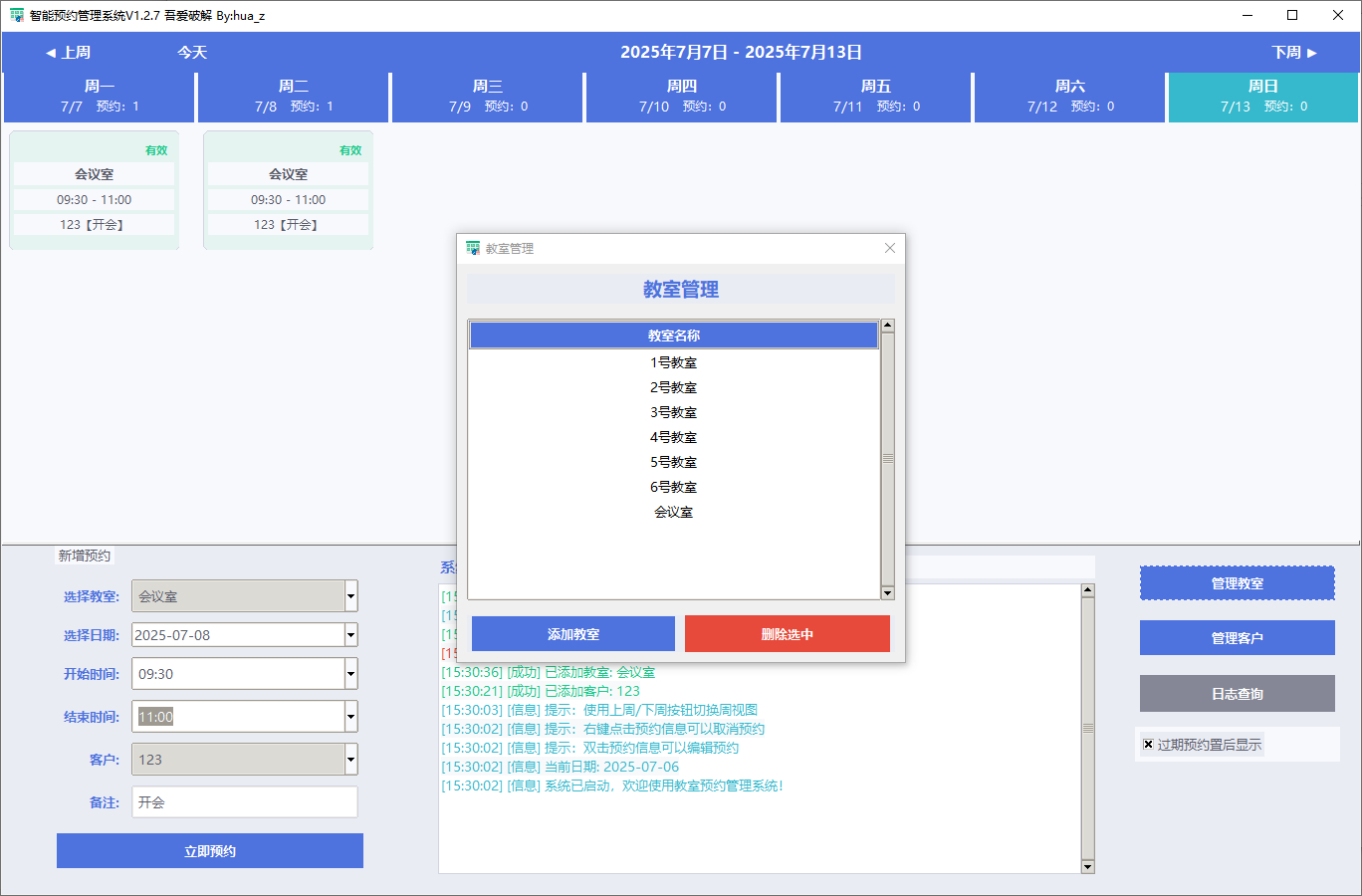Click 添加教室 button

(572, 634)
